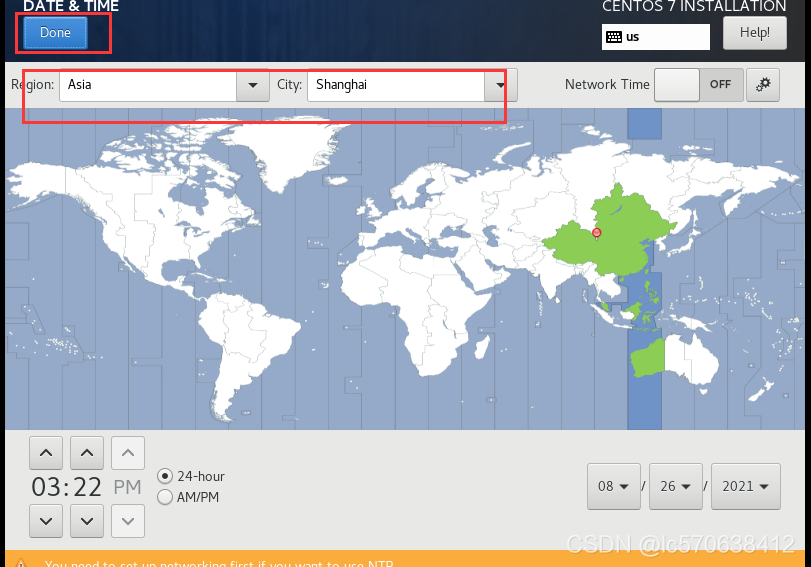Decrease minutes with the down arrow
811x567 pixels.
tap(87, 521)
